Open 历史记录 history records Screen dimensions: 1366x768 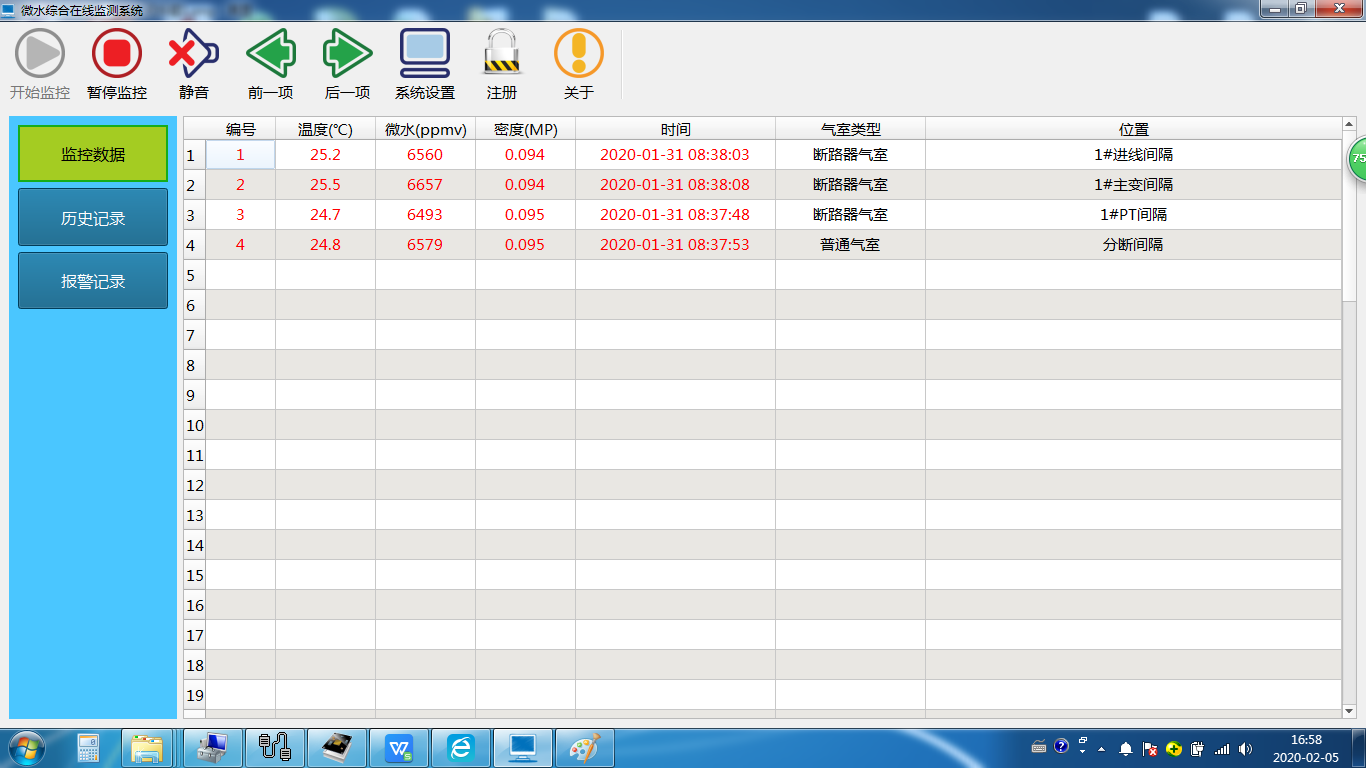coord(93,217)
